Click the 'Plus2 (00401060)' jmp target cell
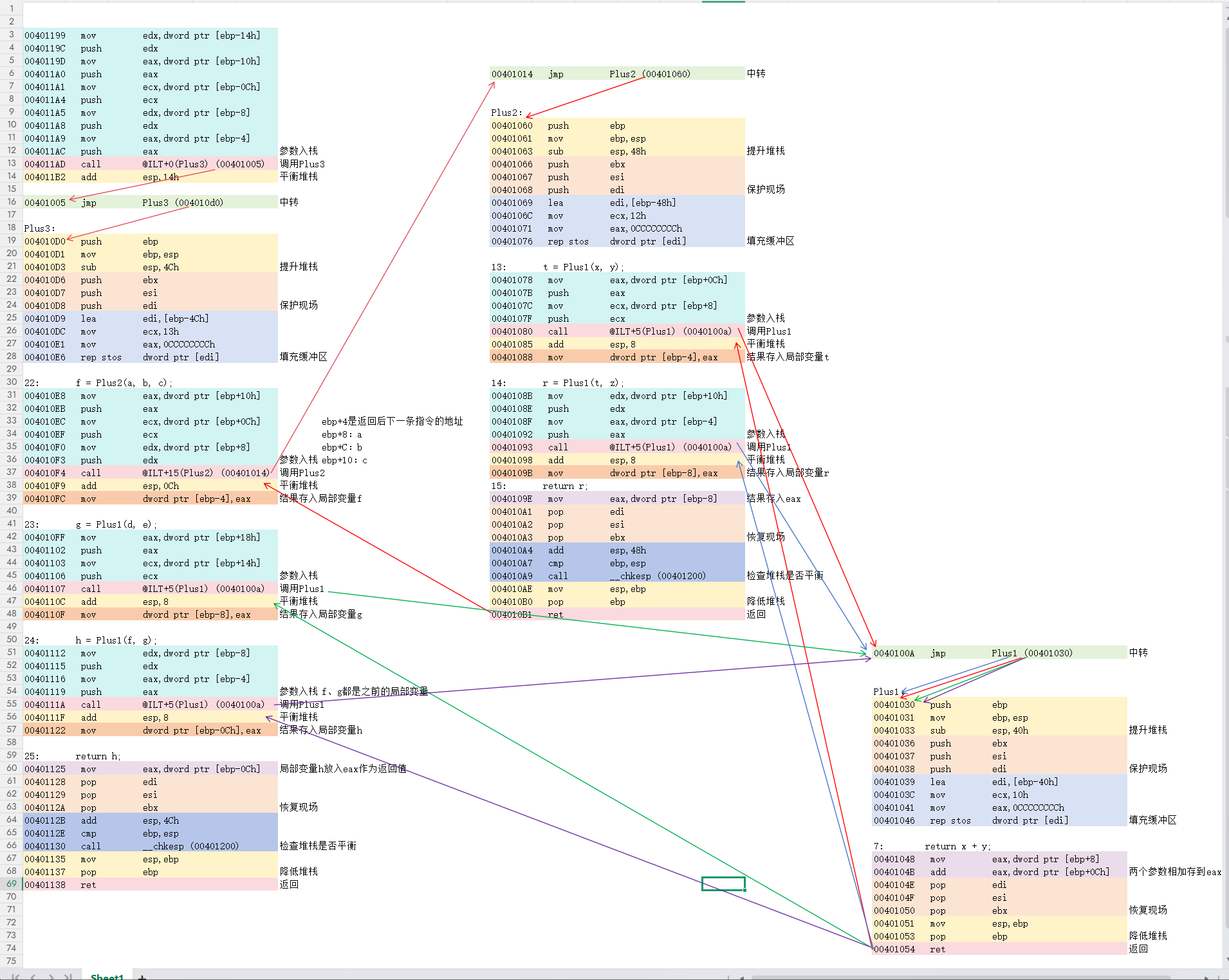1229x980 pixels. (x=649, y=74)
